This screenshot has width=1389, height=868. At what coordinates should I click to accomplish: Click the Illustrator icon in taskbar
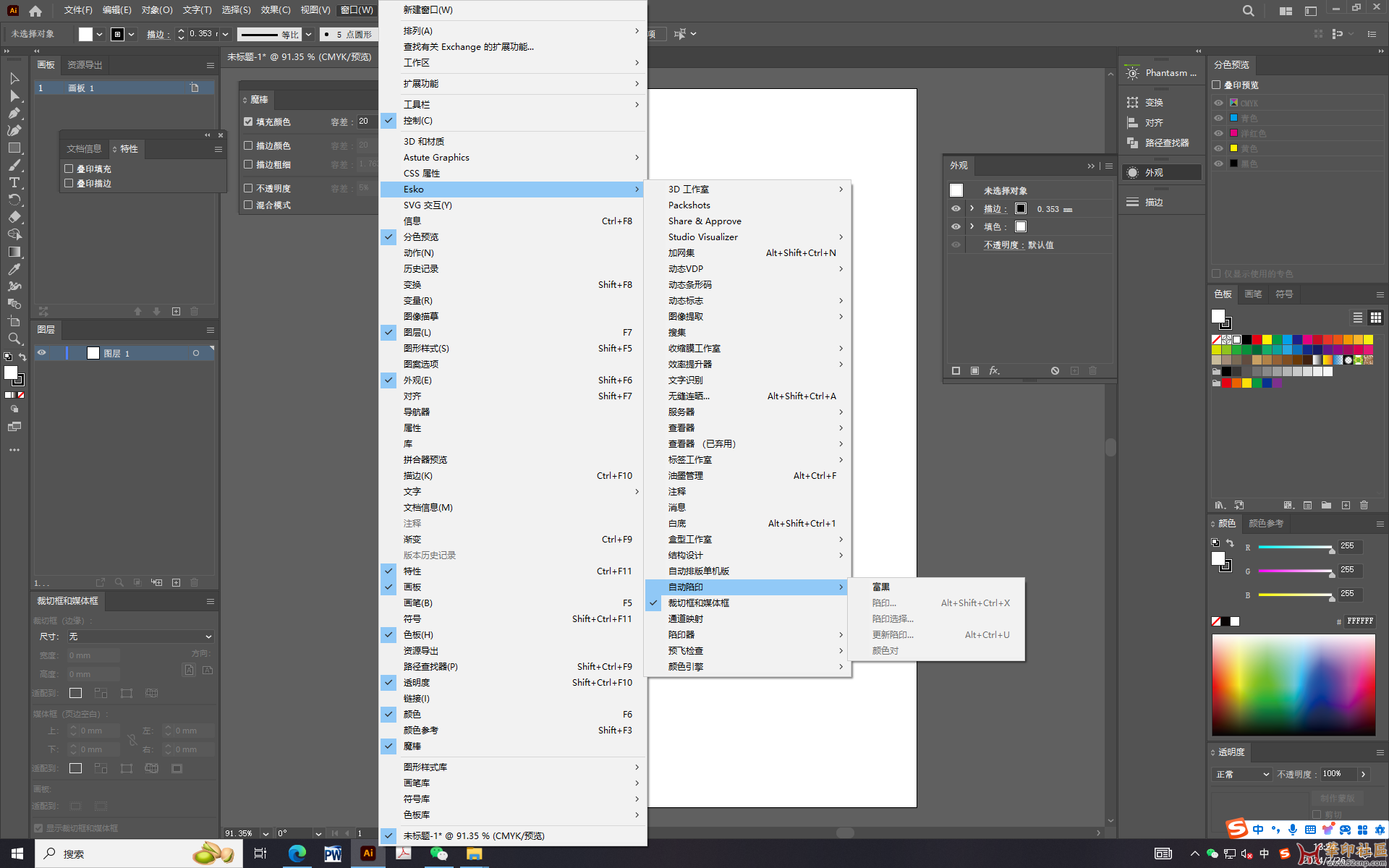tap(368, 854)
